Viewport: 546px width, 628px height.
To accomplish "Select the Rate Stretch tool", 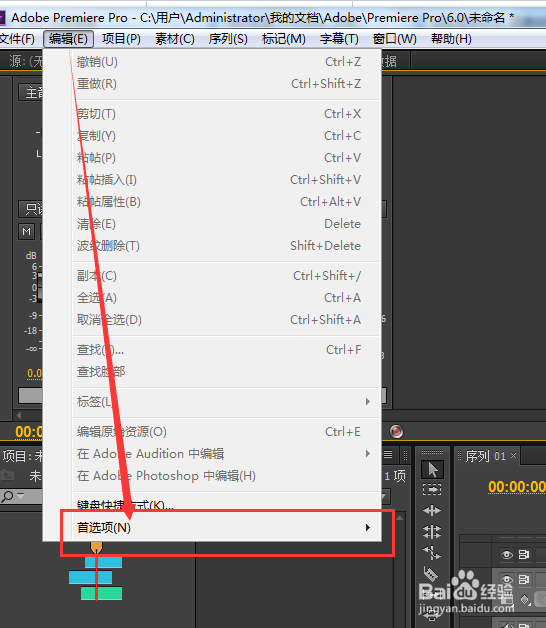I will 432,553.
